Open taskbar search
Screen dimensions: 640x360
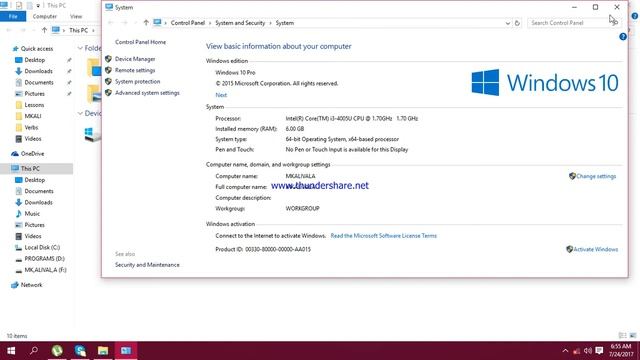point(34,351)
